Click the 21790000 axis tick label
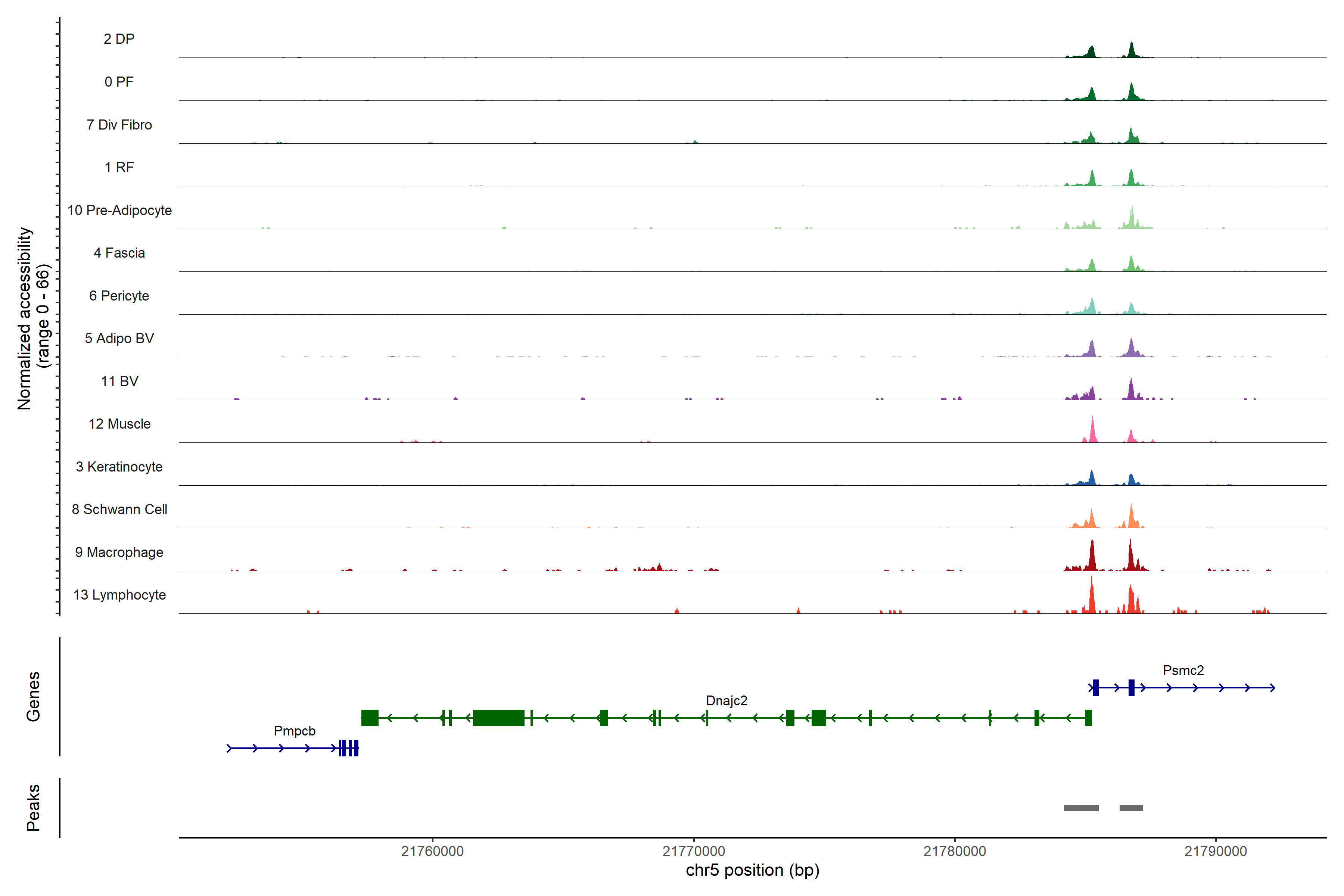Viewport: 1344px width, 896px height. coord(1216,851)
